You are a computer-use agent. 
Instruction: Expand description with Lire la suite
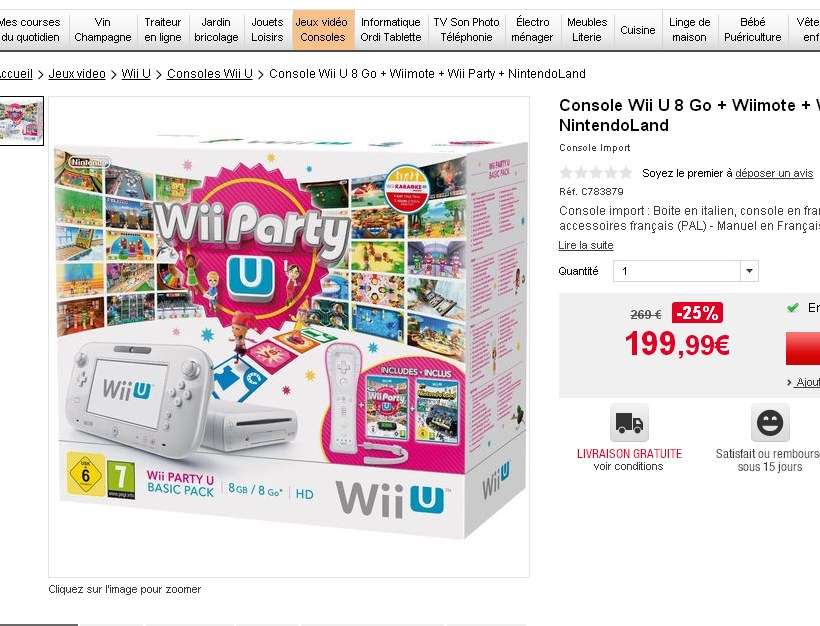[x=586, y=245]
